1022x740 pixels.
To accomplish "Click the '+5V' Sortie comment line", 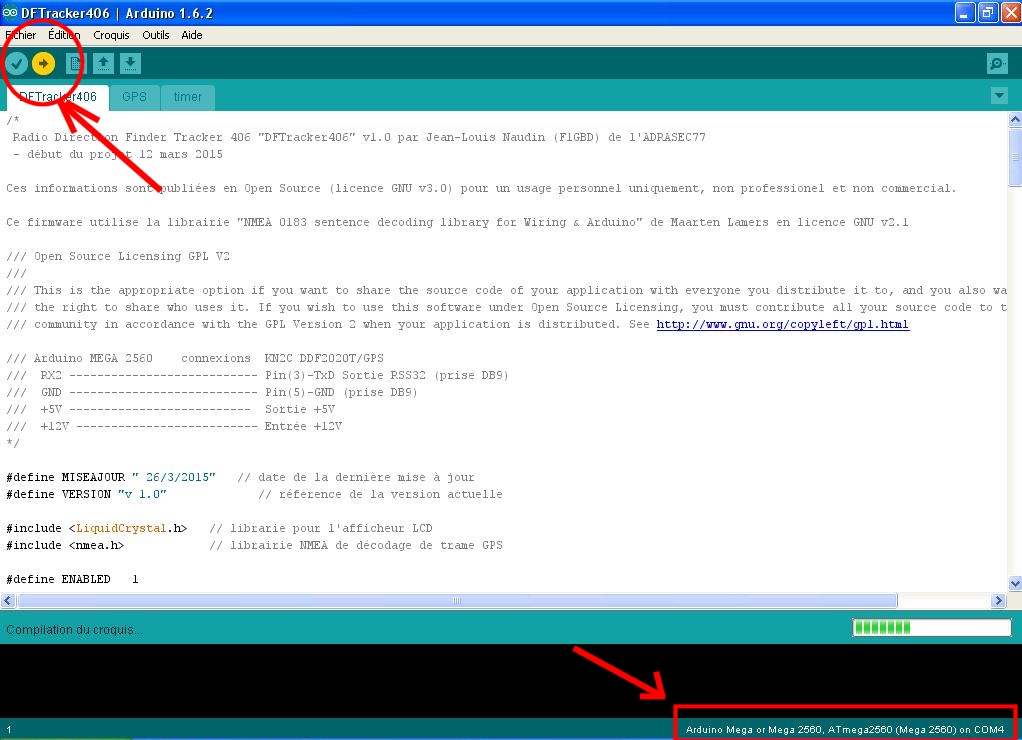I will [x=171, y=409].
